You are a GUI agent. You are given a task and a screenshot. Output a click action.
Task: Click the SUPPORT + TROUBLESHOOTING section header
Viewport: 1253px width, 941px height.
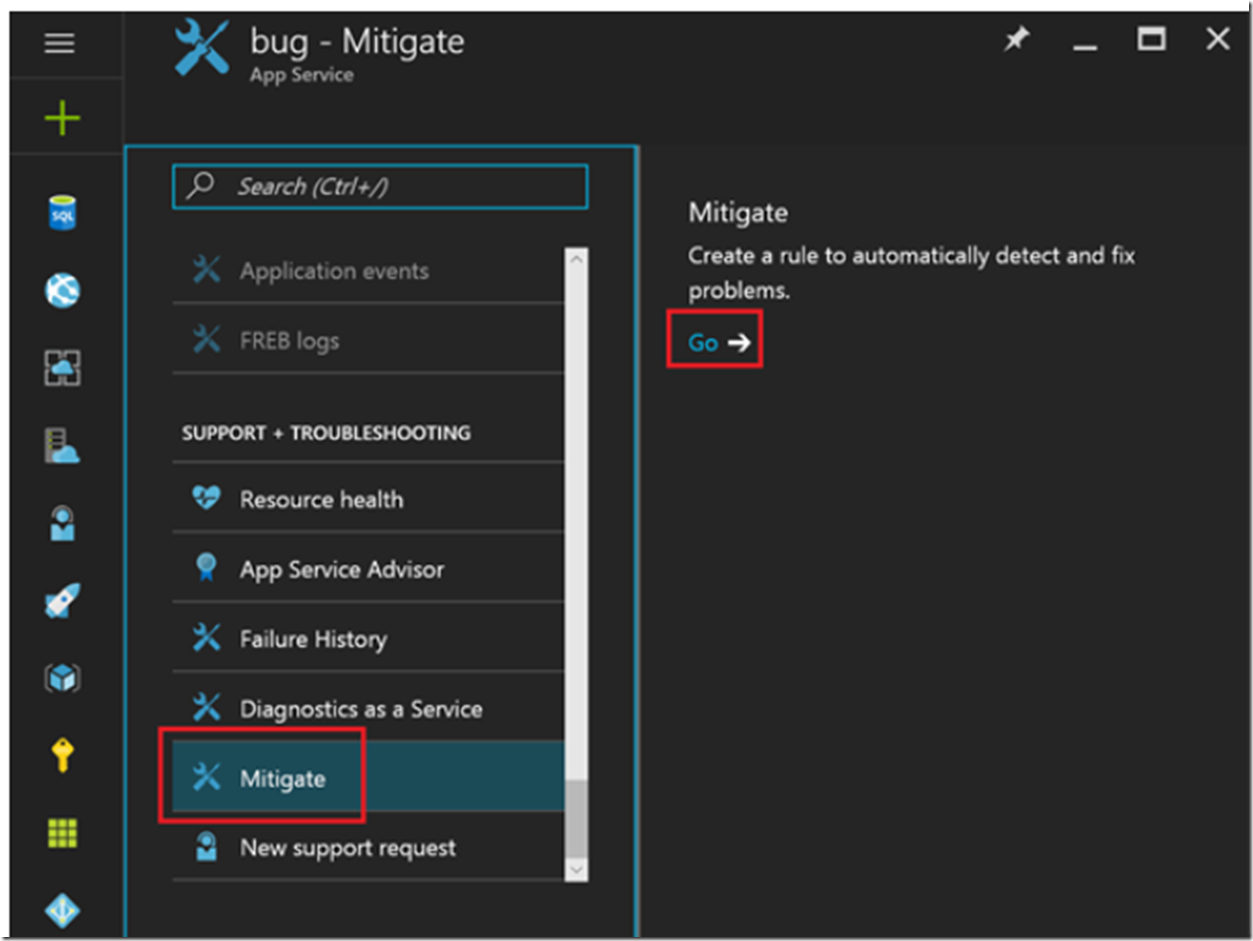326,433
